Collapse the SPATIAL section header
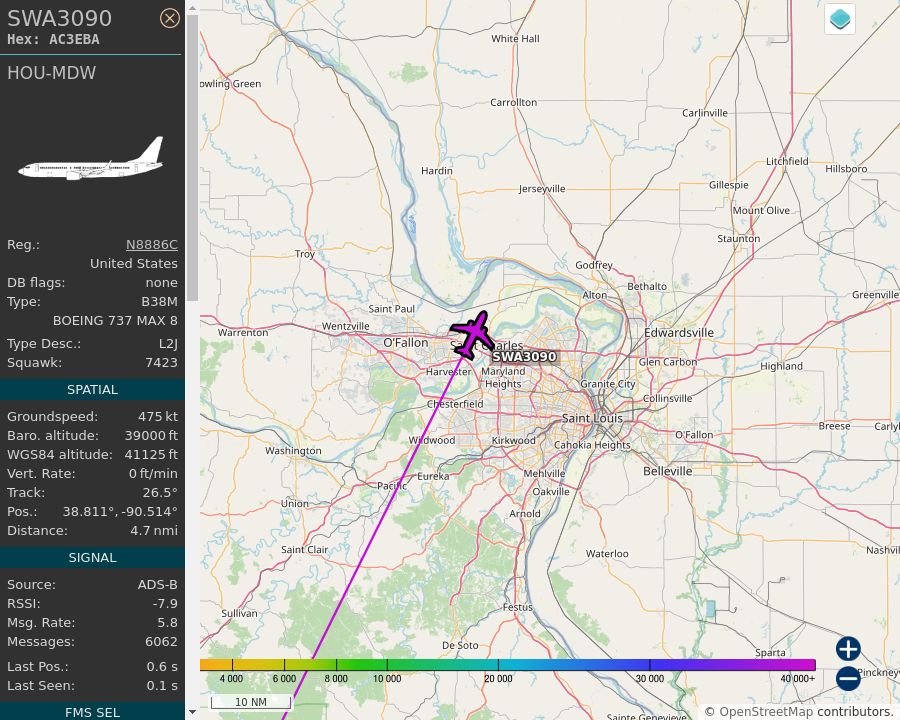The height and width of the screenshot is (720, 900). pos(92,389)
